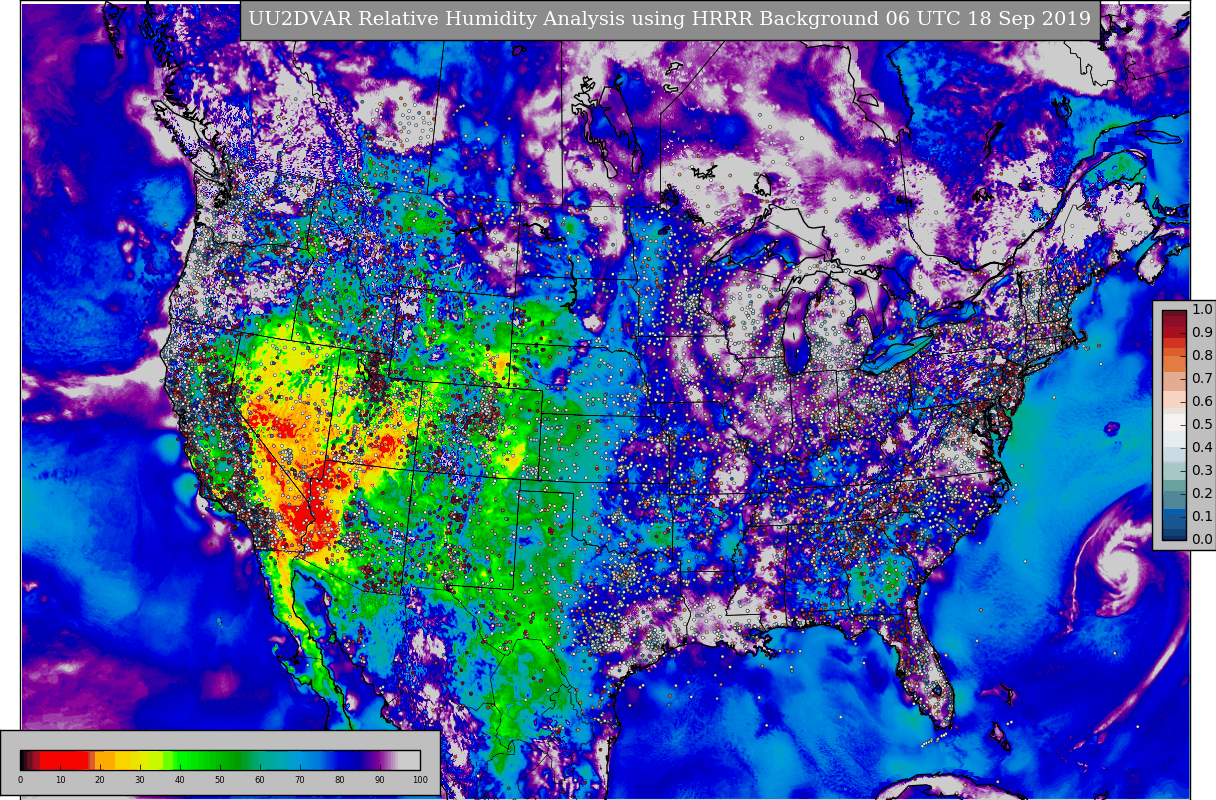Screen dimensions: 1216x800
Task: Click the 50 tick label on humidity colorbar
Action: 220,780
